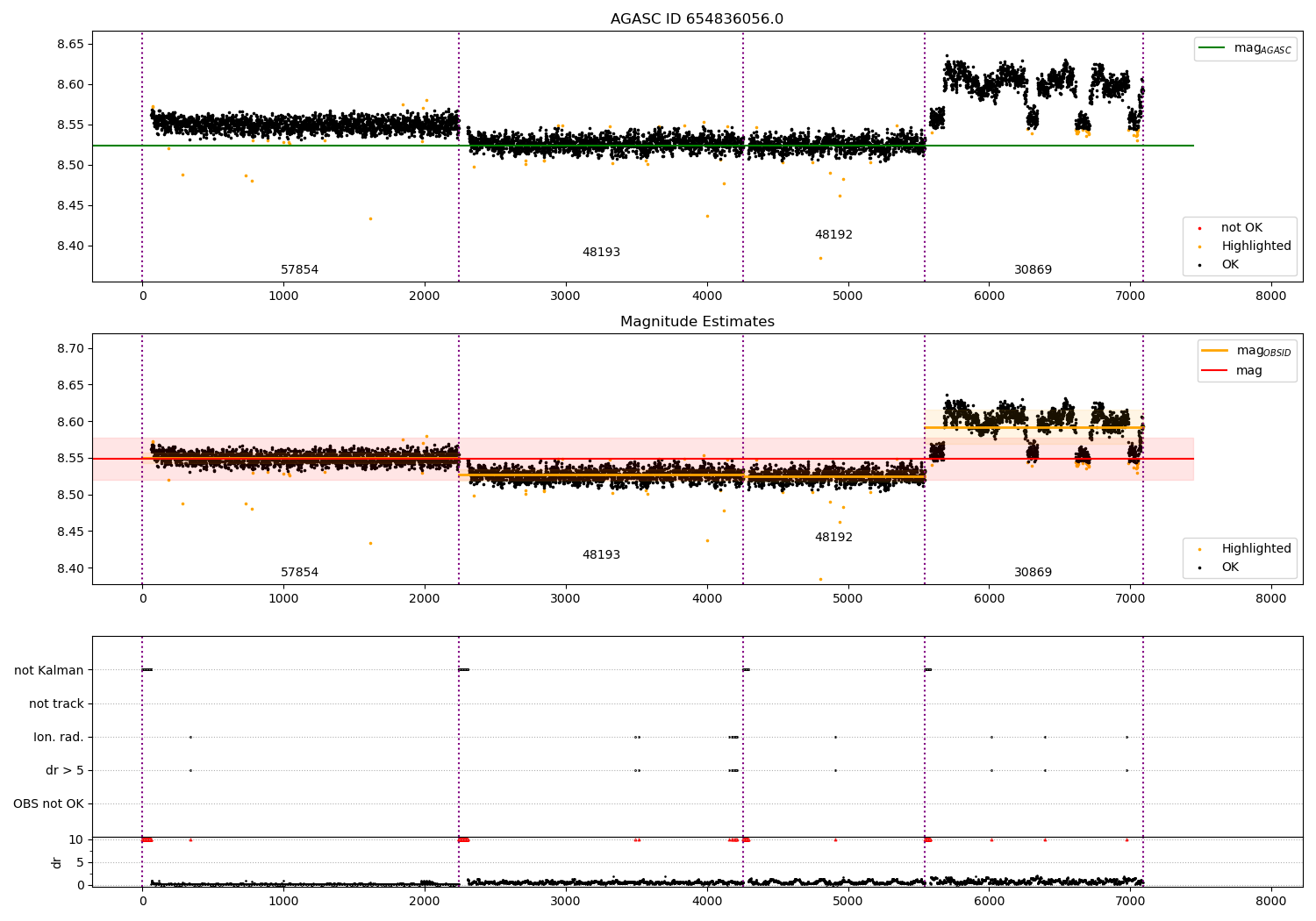Click the 10 tick on the dr axis
This screenshot has width=1316, height=921.
pyautogui.click(x=76, y=840)
